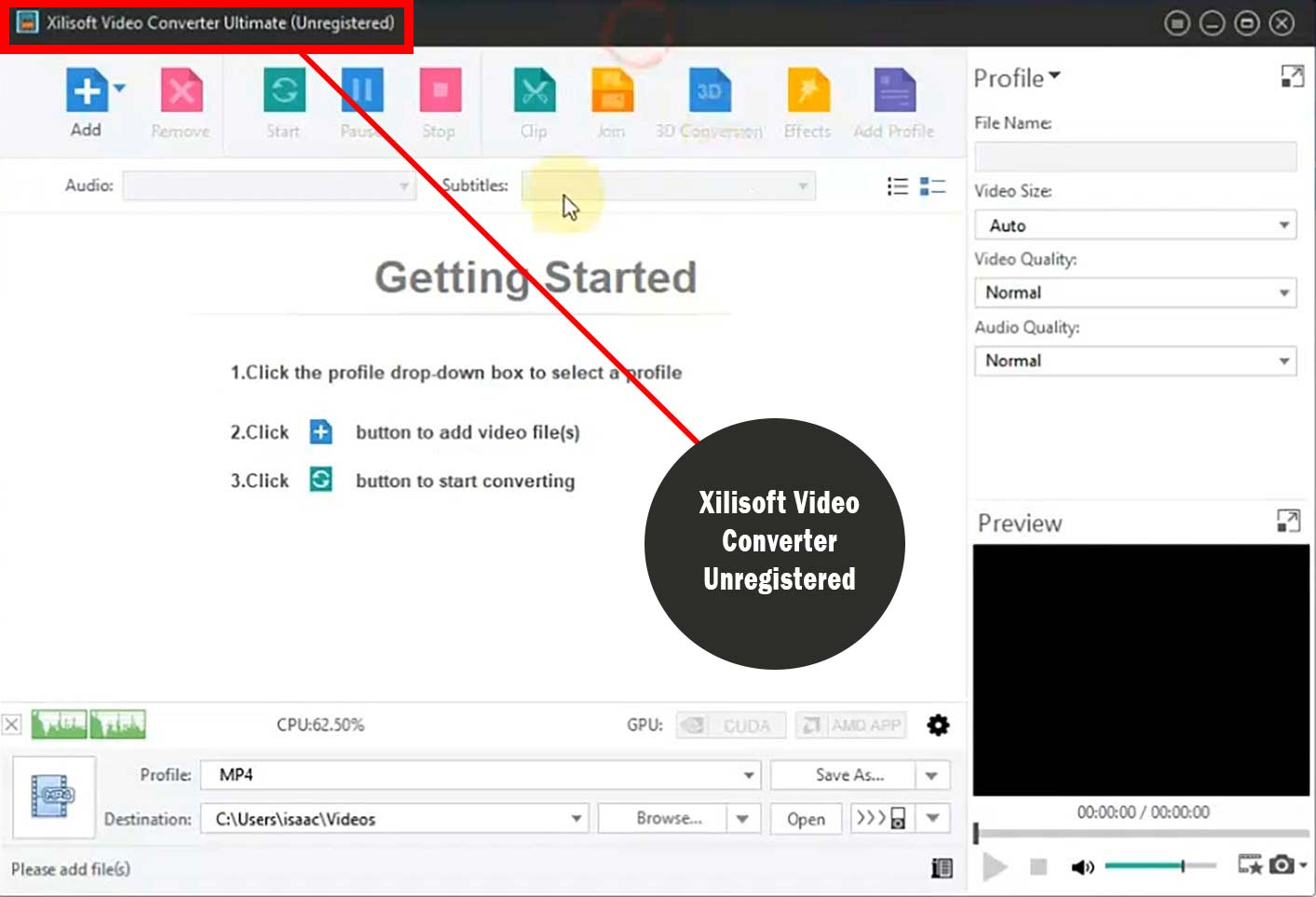
Task: Click the Start conversion icon
Action: point(284,91)
